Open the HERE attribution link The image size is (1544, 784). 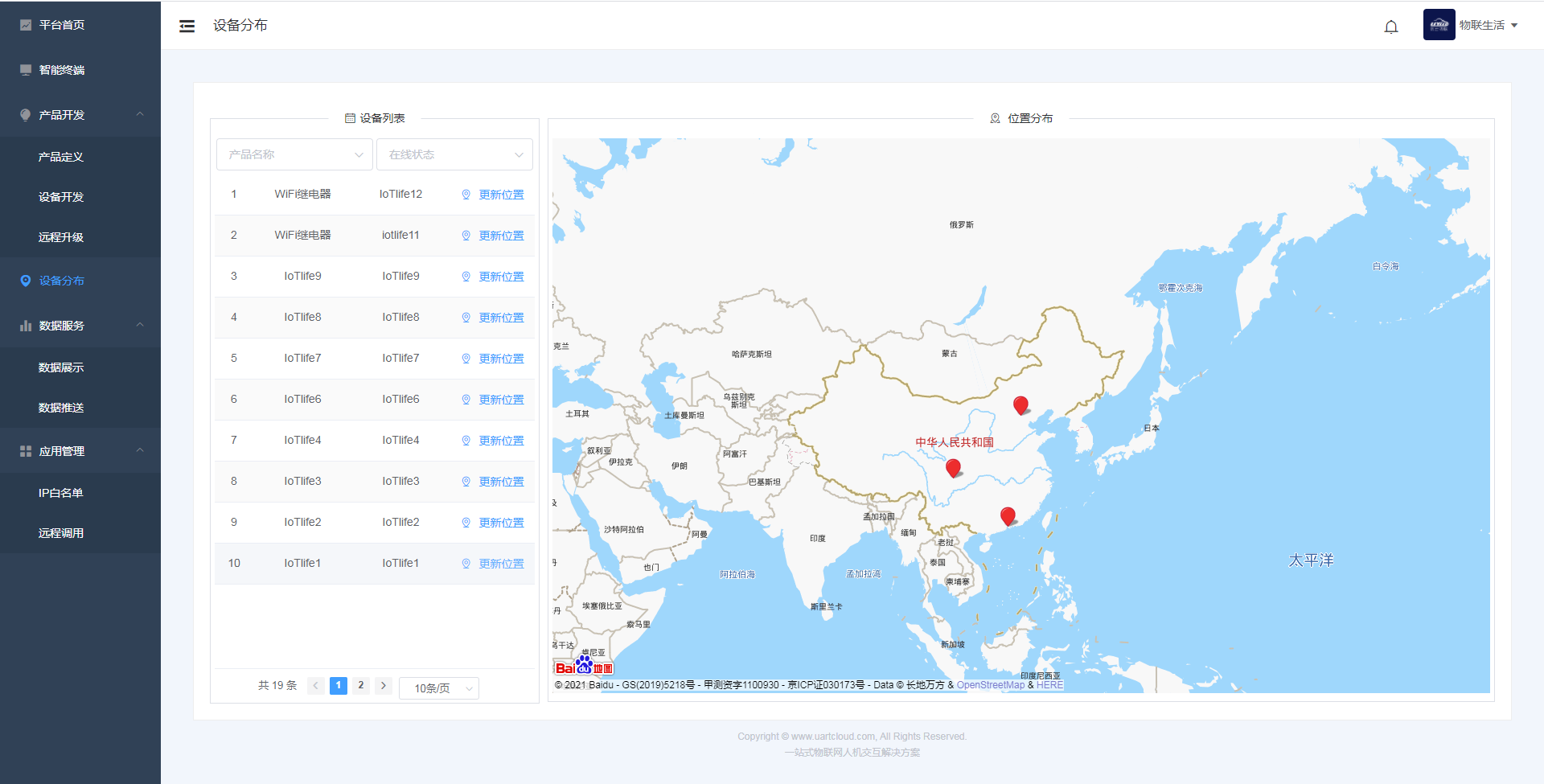click(1049, 685)
